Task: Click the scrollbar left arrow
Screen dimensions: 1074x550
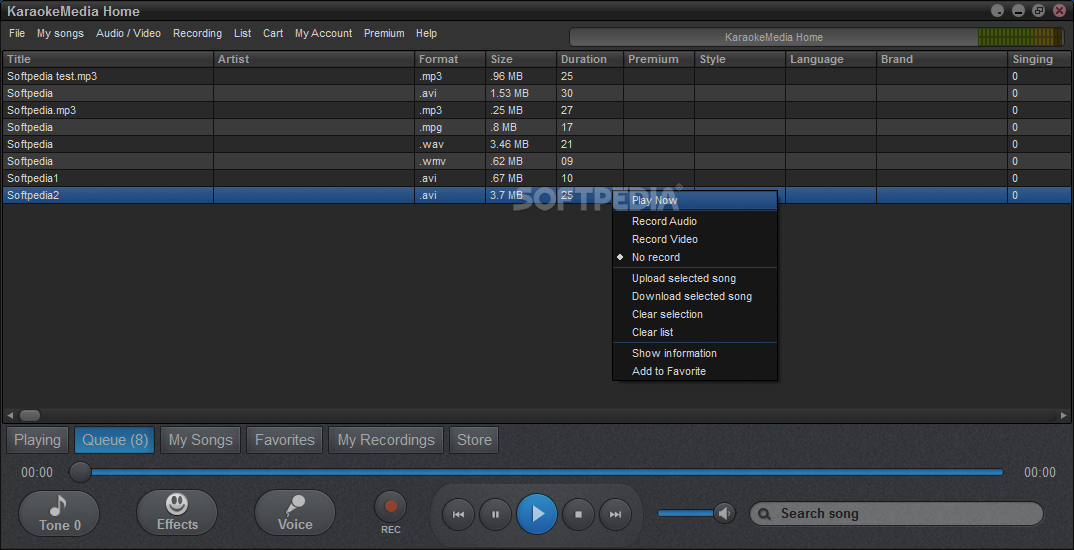Action: point(10,415)
